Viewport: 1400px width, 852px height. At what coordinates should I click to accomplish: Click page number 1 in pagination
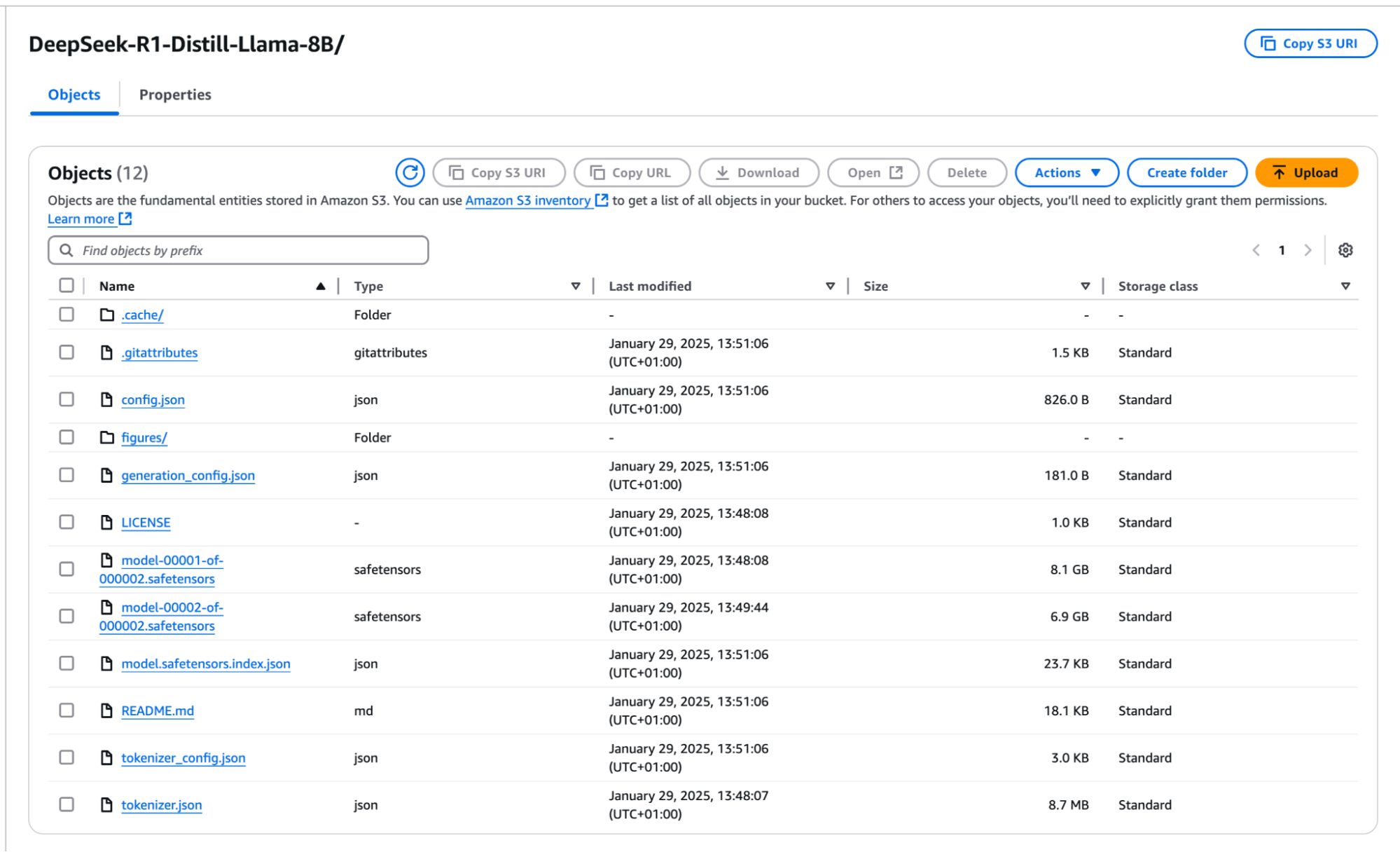tap(1282, 250)
